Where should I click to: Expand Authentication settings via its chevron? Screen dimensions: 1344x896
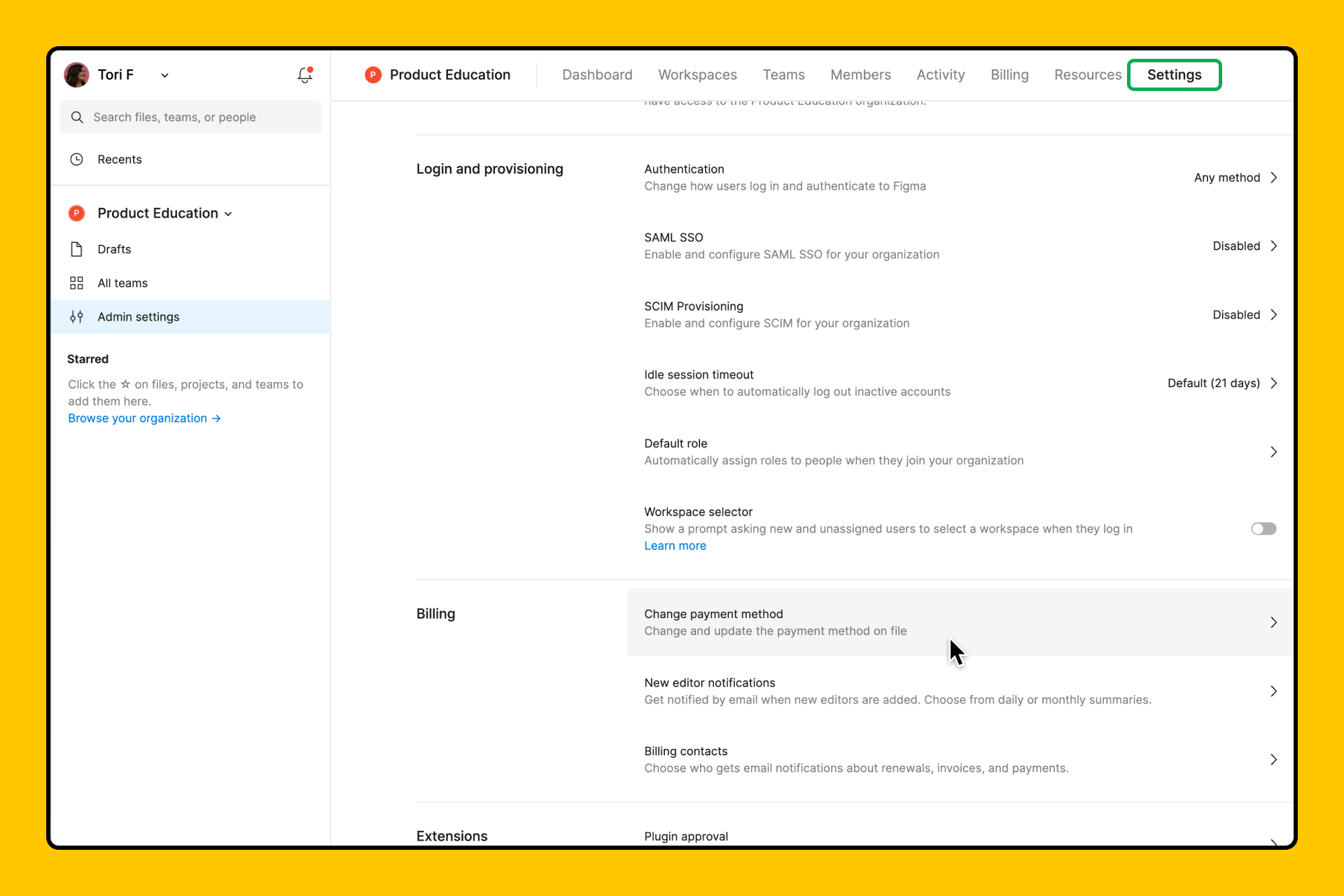pyautogui.click(x=1274, y=177)
